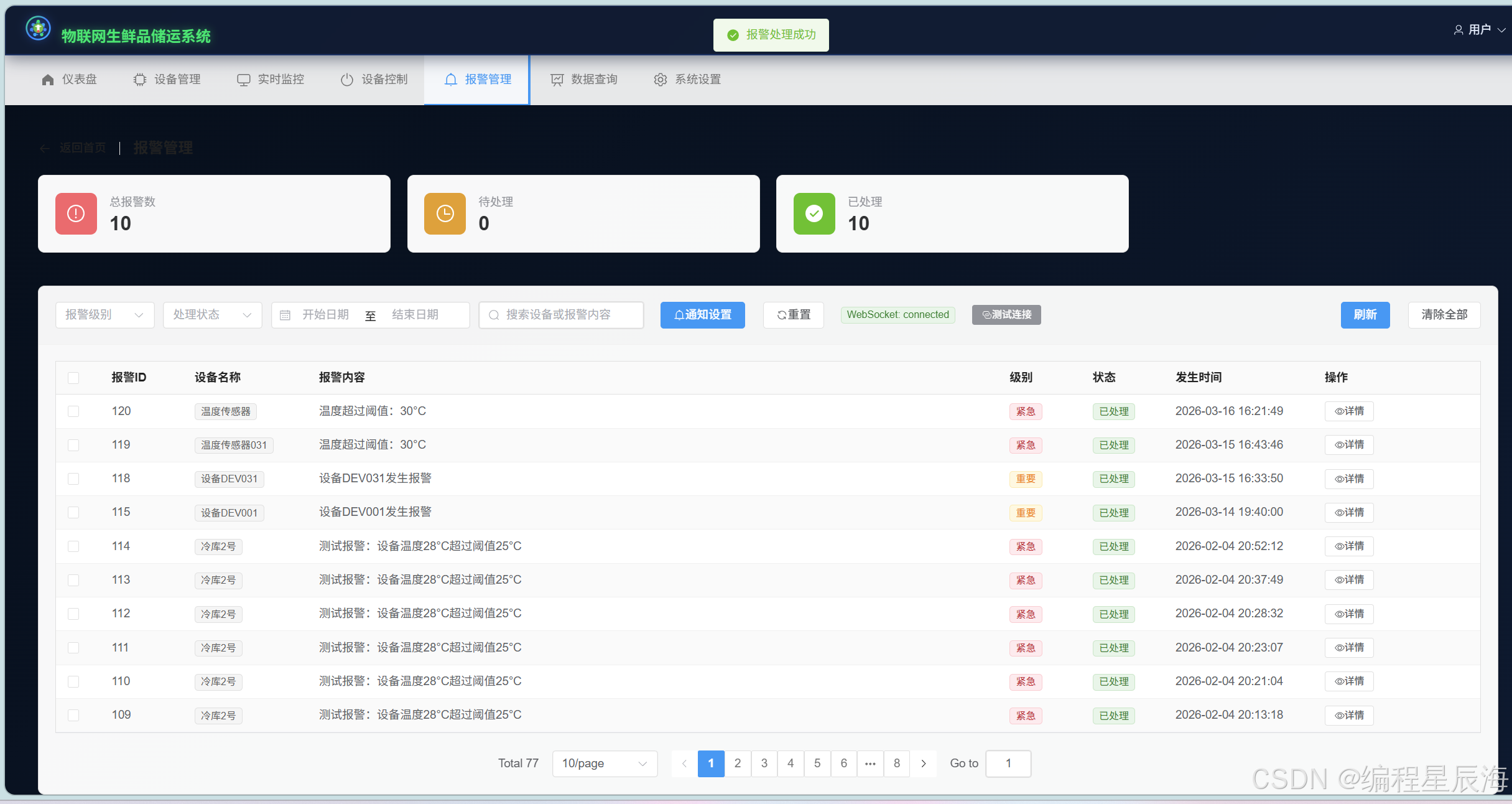Open the 数据查询 tab
Viewport: 1512px width, 804px height.
pyautogui.click(x=584, y=80)
